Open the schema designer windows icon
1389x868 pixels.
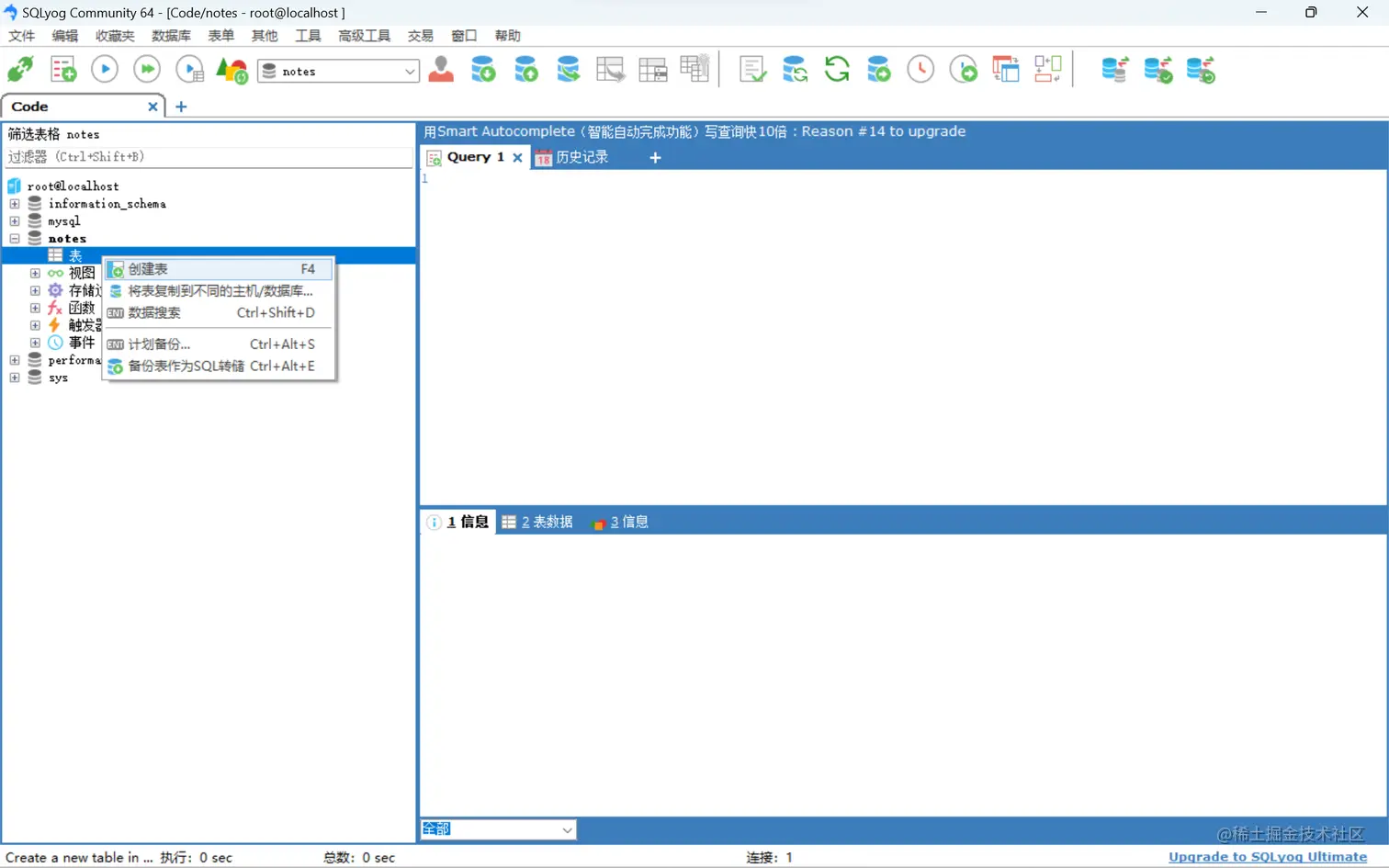[1006, 70]
